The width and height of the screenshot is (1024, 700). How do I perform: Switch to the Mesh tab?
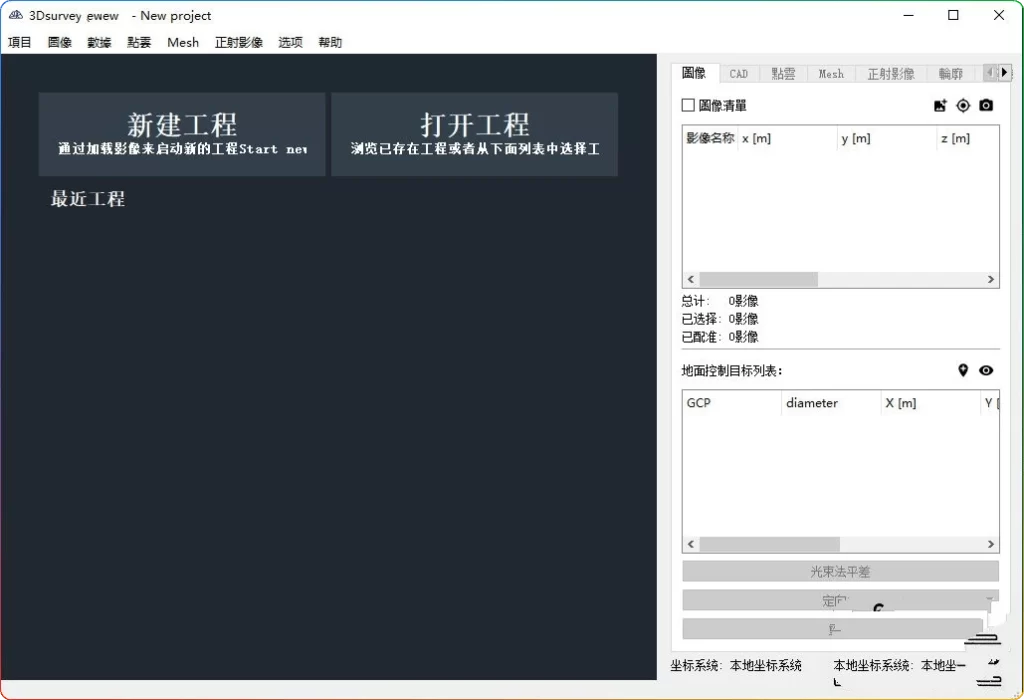coord(830,73)
